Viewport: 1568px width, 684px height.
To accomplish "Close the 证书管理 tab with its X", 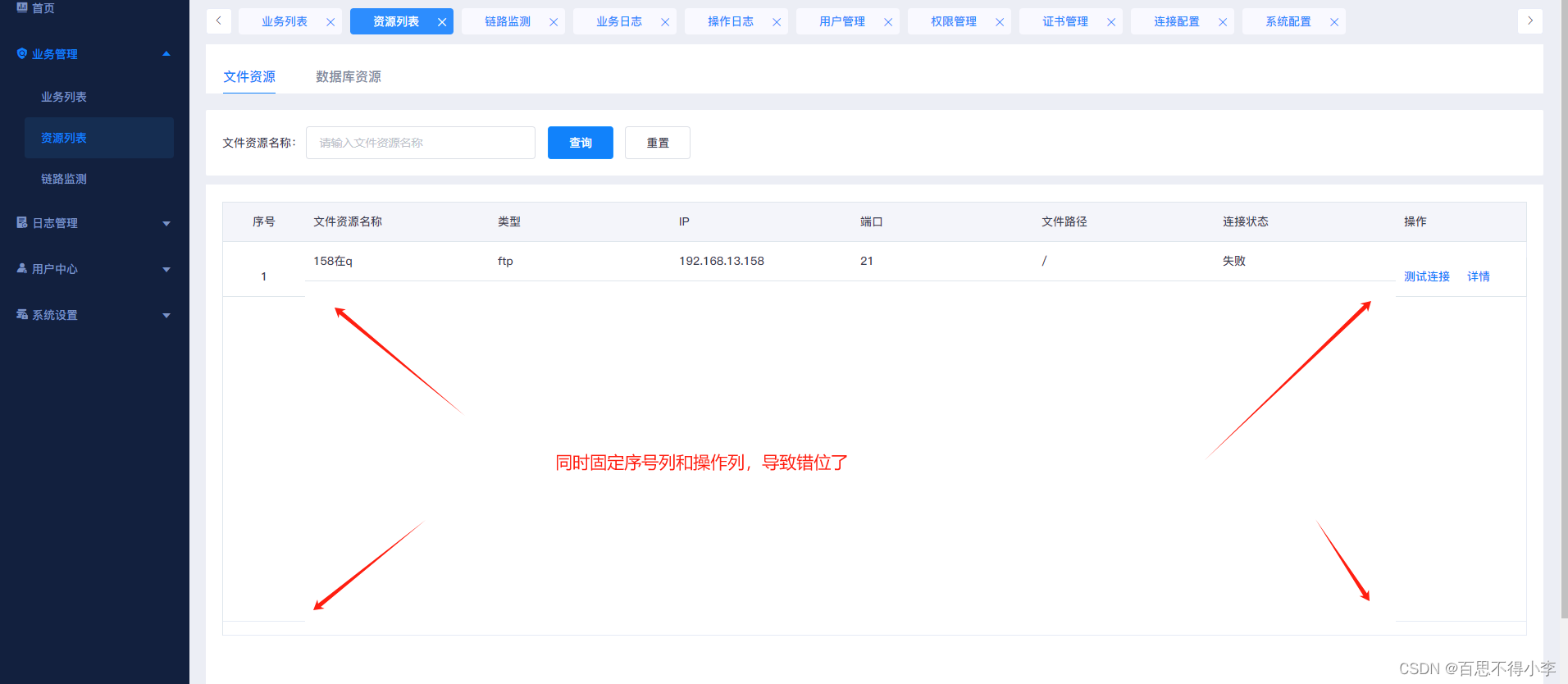I will point(1111,22).
